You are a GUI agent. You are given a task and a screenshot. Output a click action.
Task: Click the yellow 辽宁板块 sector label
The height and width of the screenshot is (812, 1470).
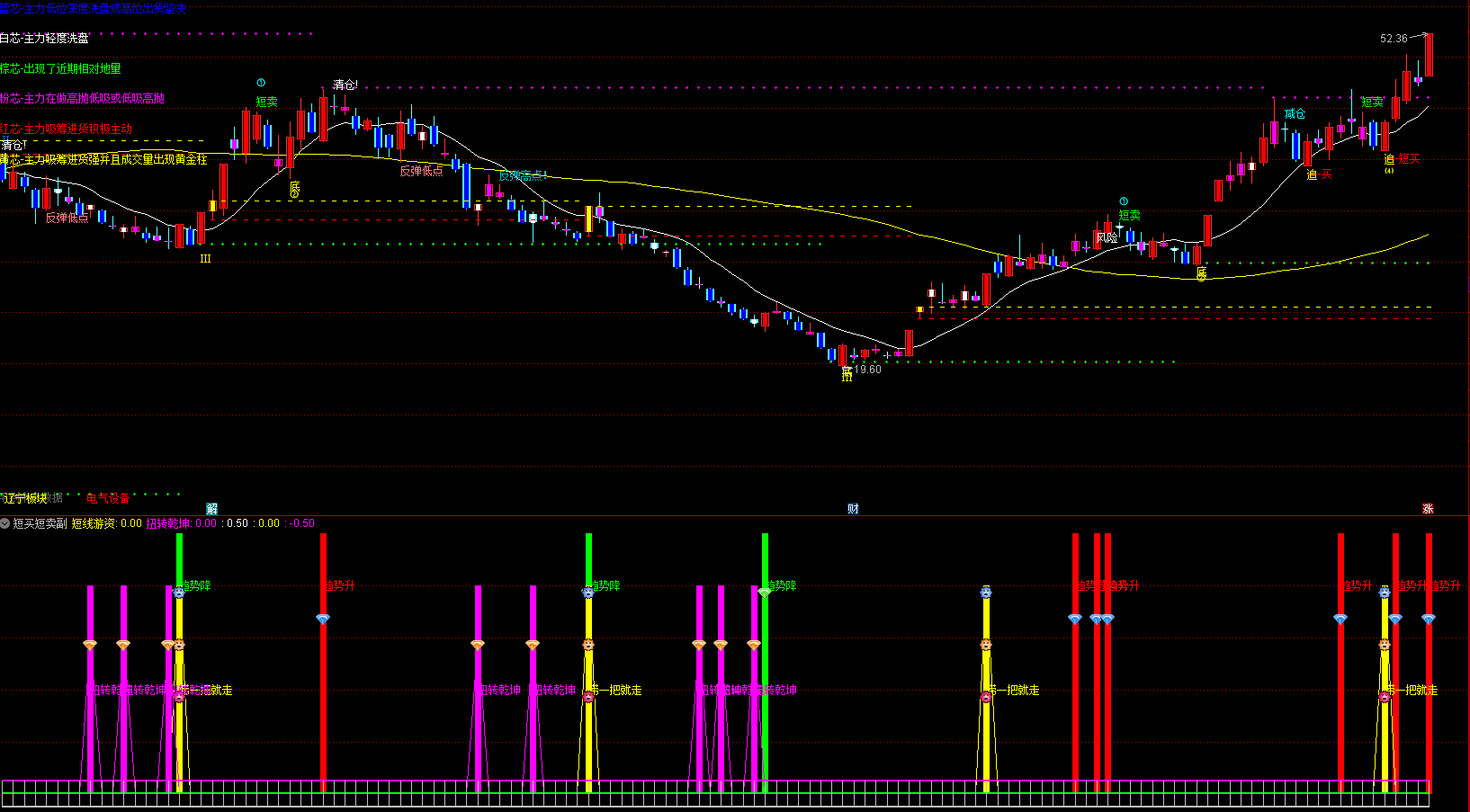(x=25, y=498)
